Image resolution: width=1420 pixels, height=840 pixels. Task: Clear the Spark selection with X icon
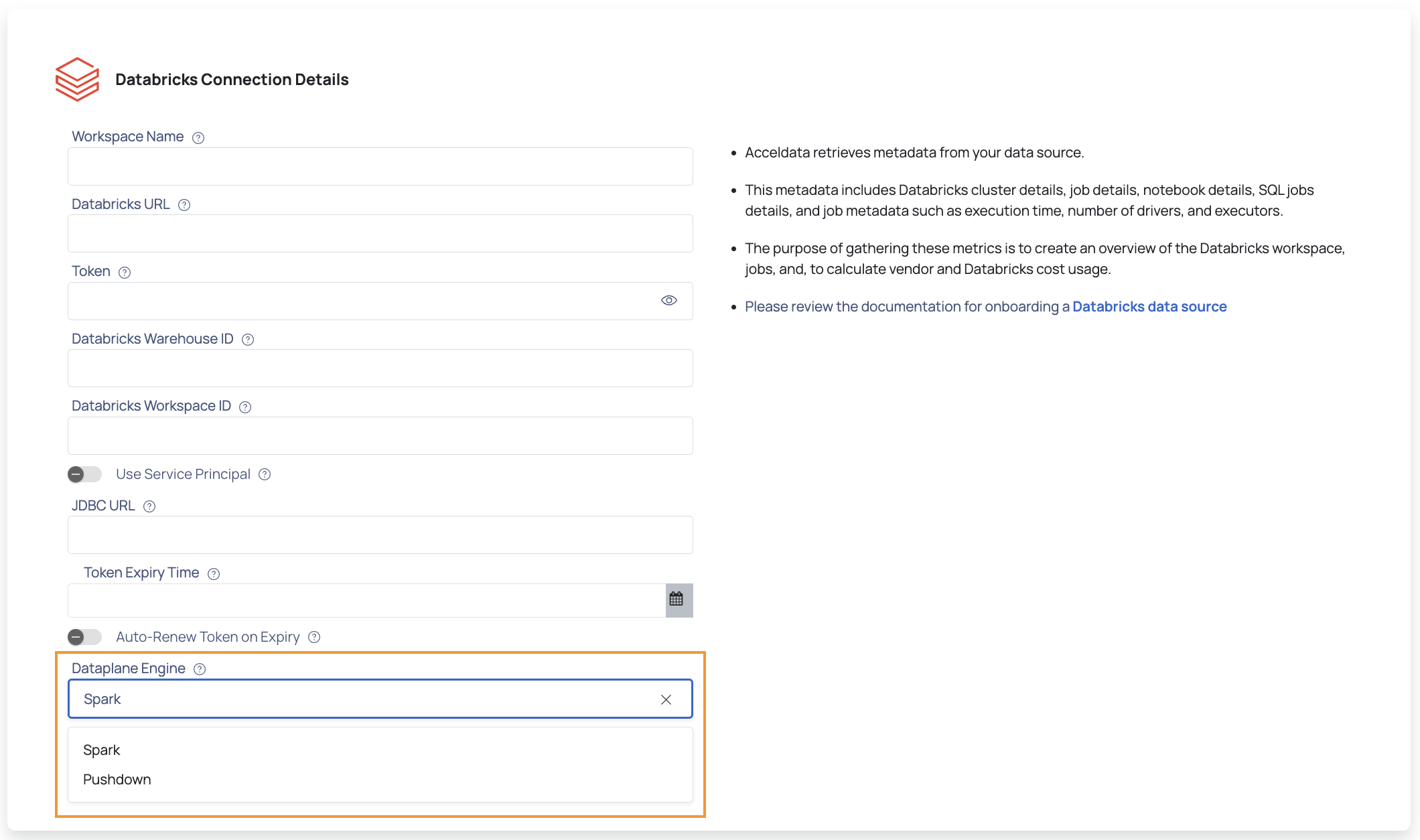pos(666,699)
